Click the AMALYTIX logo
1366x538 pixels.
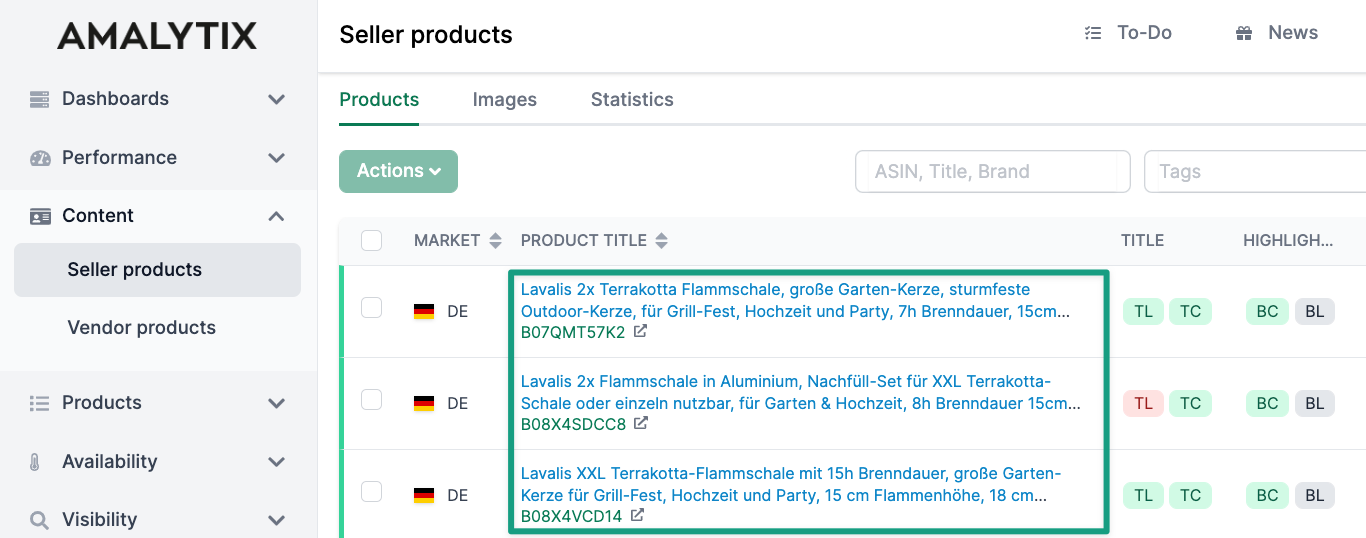pos(157,36)
